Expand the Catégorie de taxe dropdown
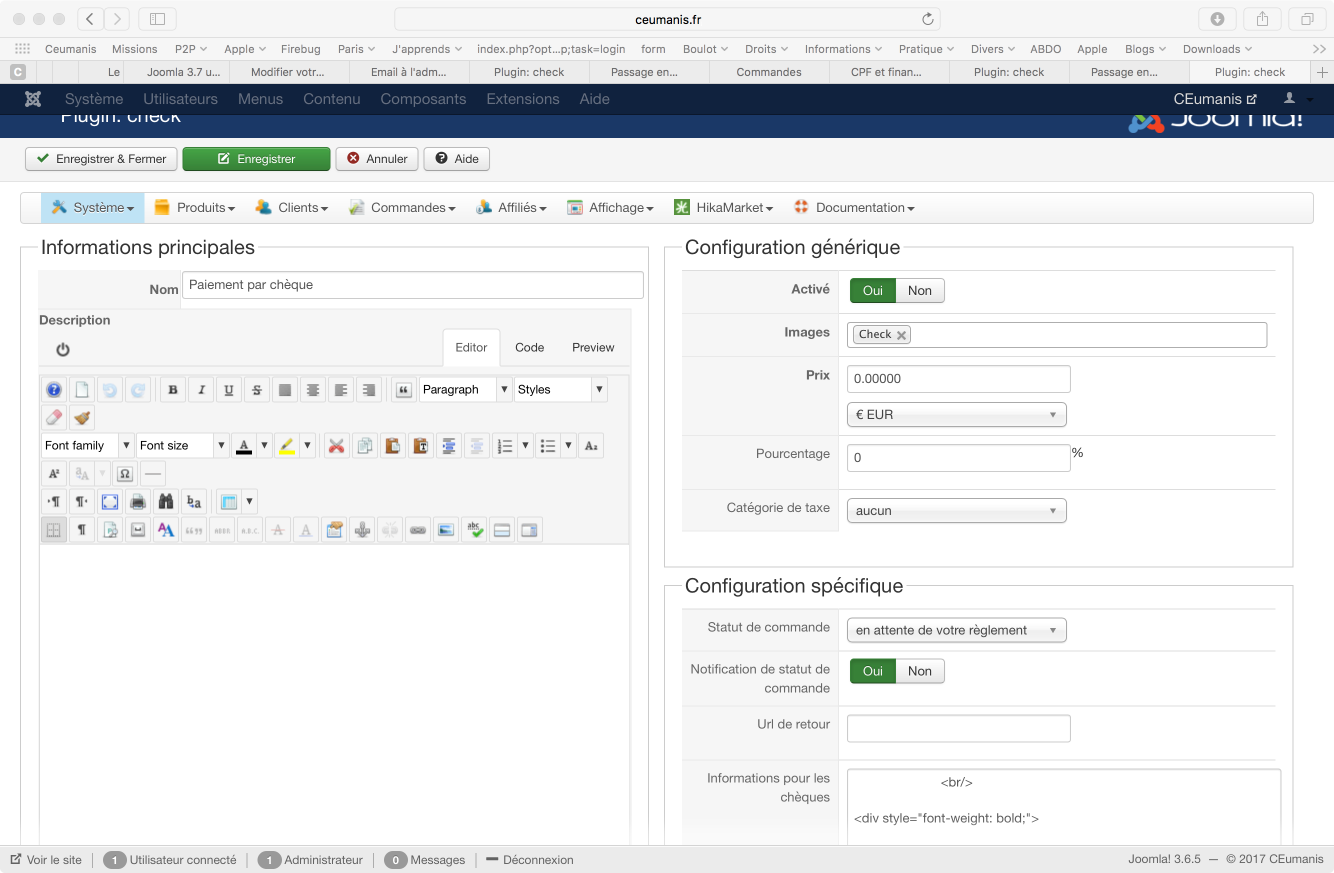The height and width of the screenshot is (873, 1334). tap(956, 511)
